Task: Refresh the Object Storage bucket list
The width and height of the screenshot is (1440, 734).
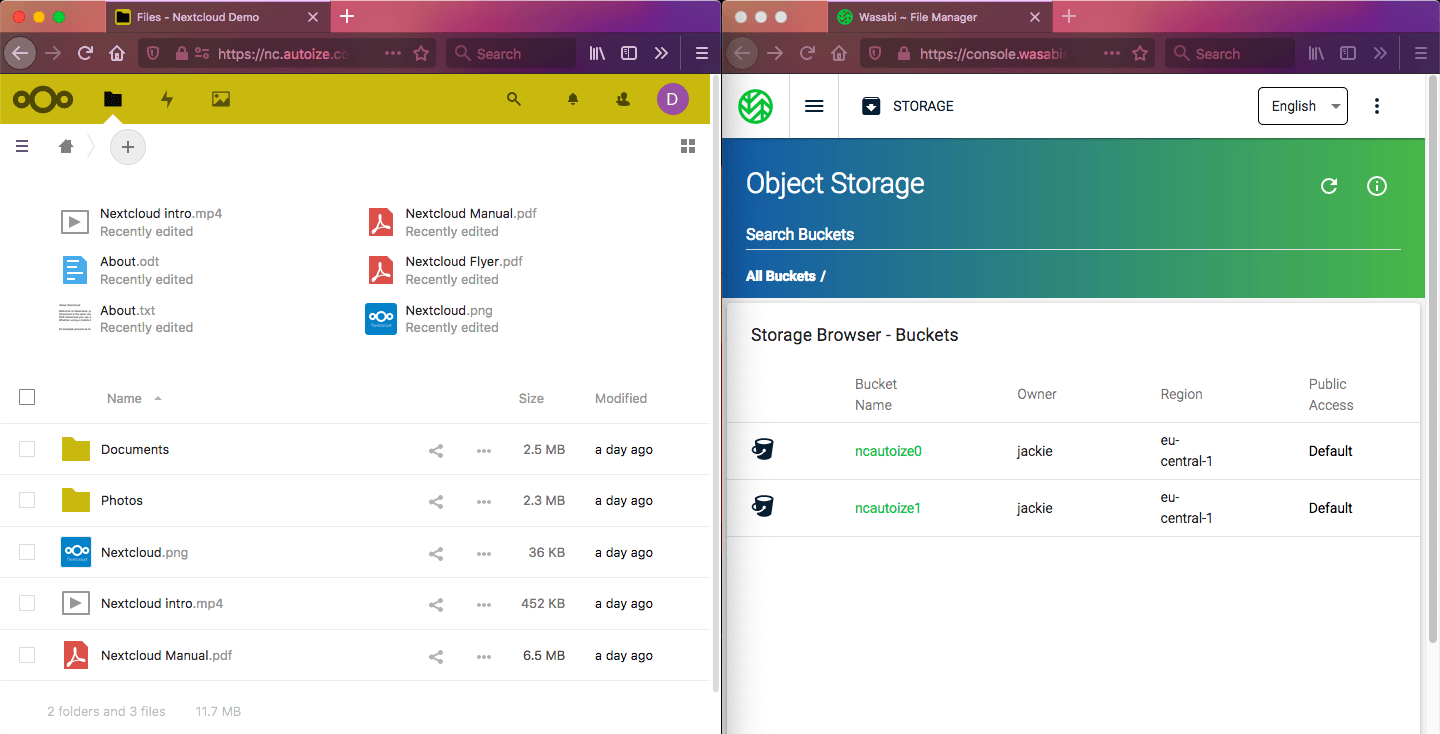Action: click(1329, 186)
